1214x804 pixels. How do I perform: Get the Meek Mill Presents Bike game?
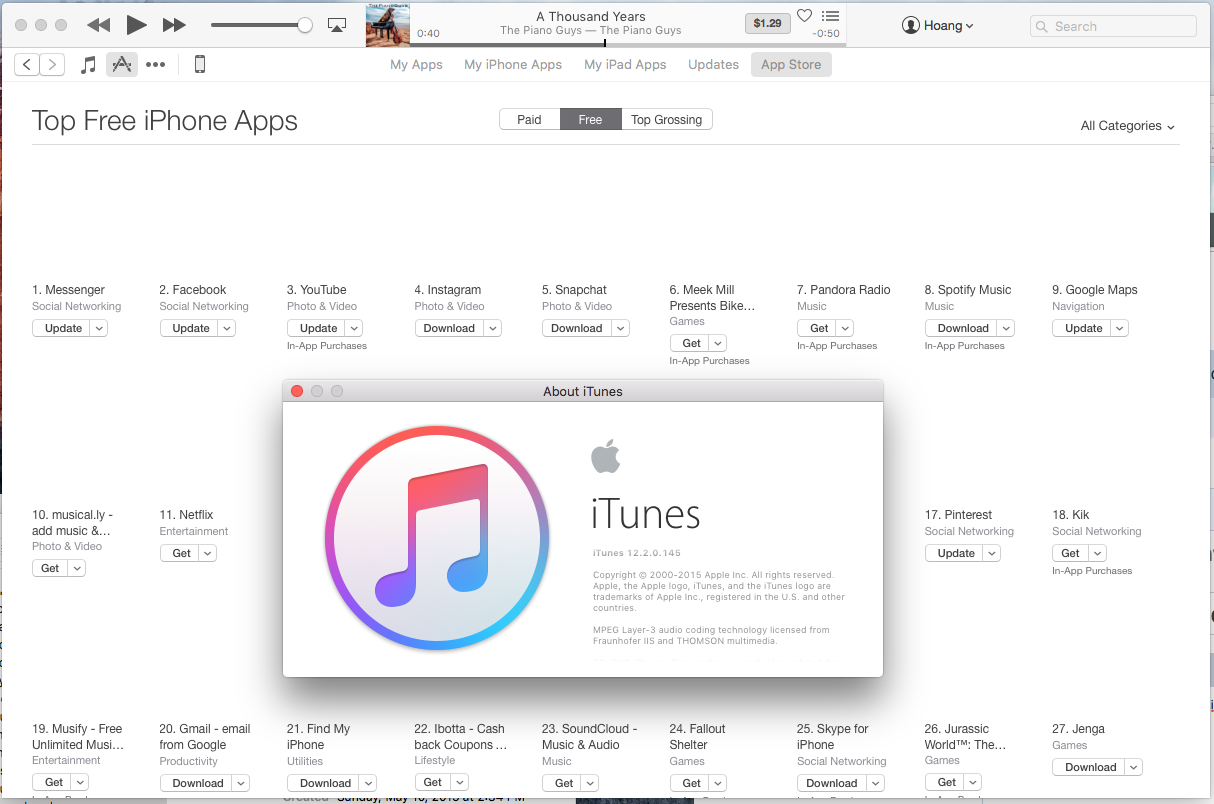click(x=691, y=343)
